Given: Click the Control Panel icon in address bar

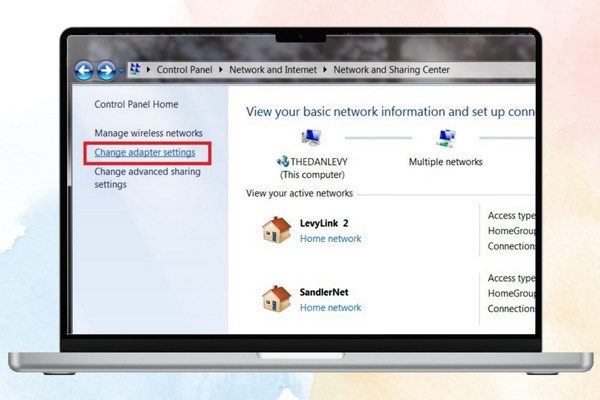Looking at the screenshot, I should tap(135, 70).
